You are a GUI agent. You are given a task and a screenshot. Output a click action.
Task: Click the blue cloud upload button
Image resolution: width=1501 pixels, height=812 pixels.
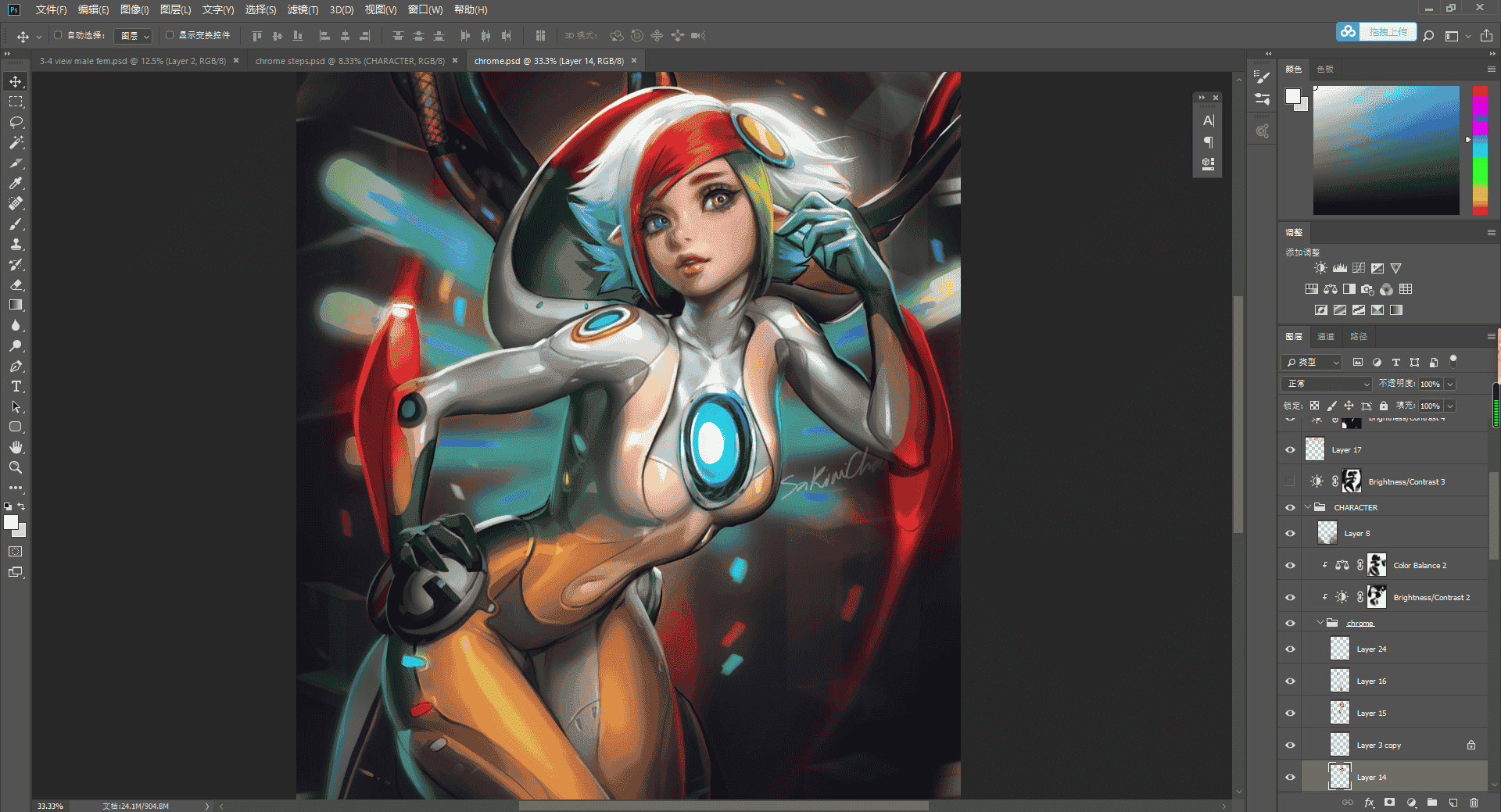(x=1376, y=32)
